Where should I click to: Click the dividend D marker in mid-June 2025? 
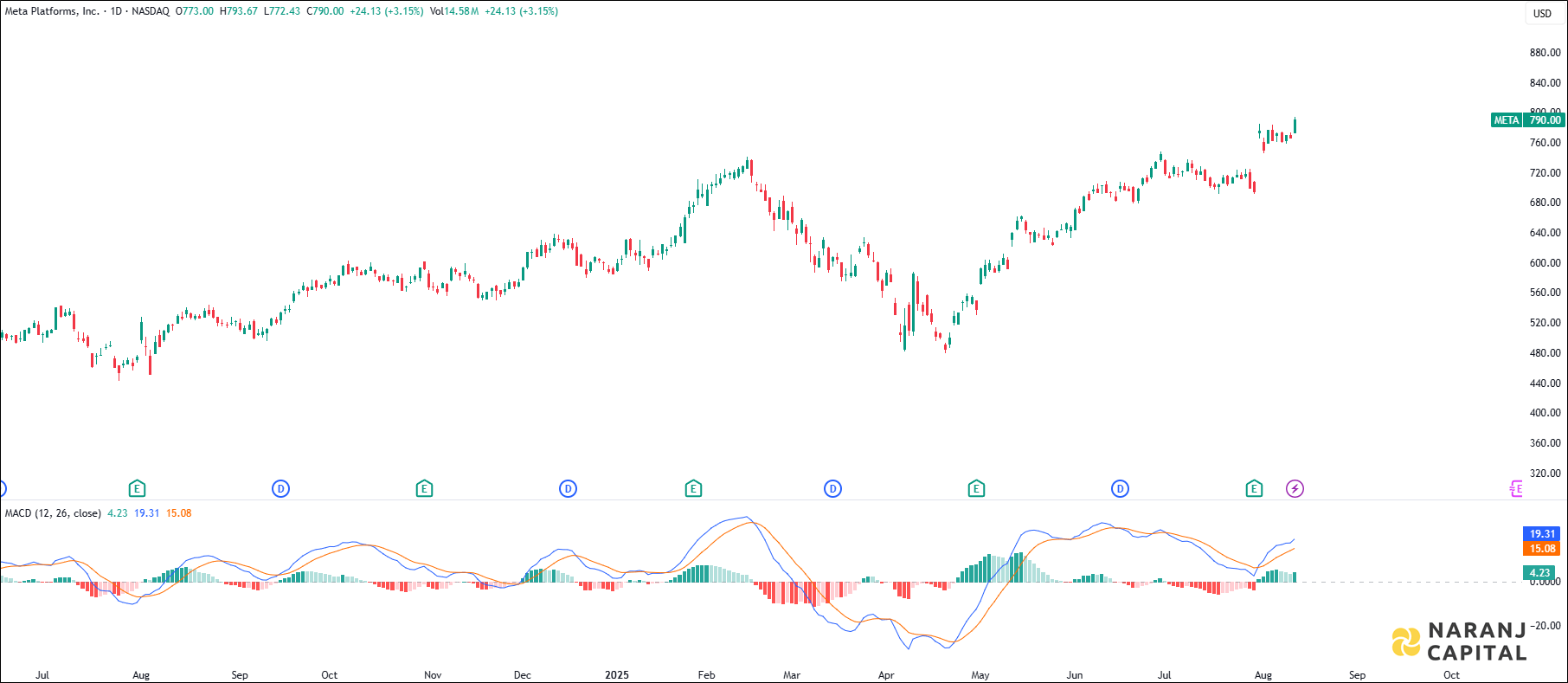[1120, 489]
